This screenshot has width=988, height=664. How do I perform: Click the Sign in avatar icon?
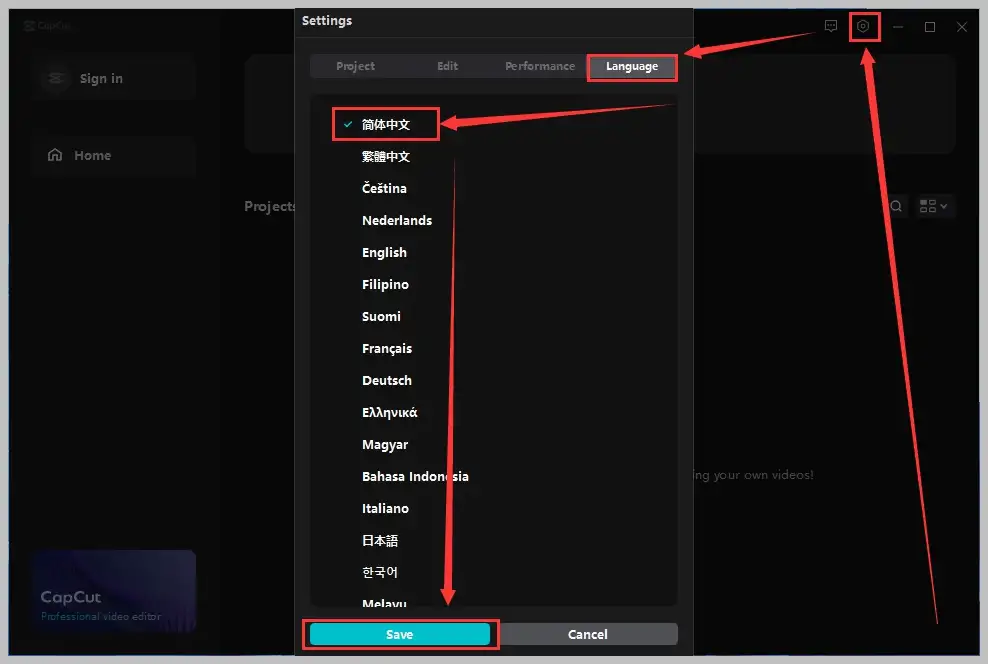(55, 78)
